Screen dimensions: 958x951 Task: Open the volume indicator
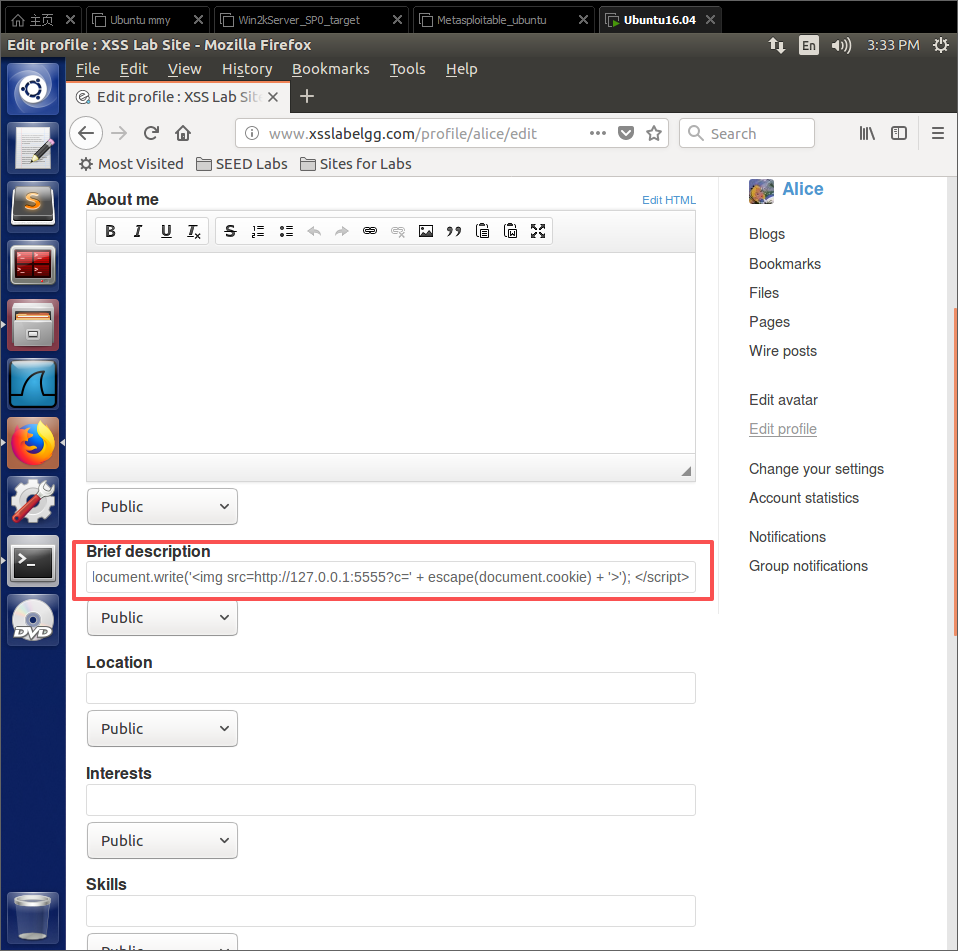point(841,45)
